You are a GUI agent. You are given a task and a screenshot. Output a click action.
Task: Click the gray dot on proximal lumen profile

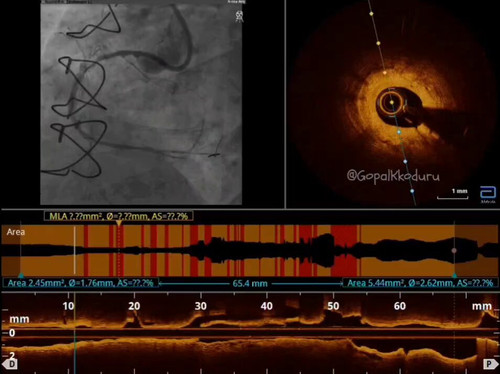(454, 250)
